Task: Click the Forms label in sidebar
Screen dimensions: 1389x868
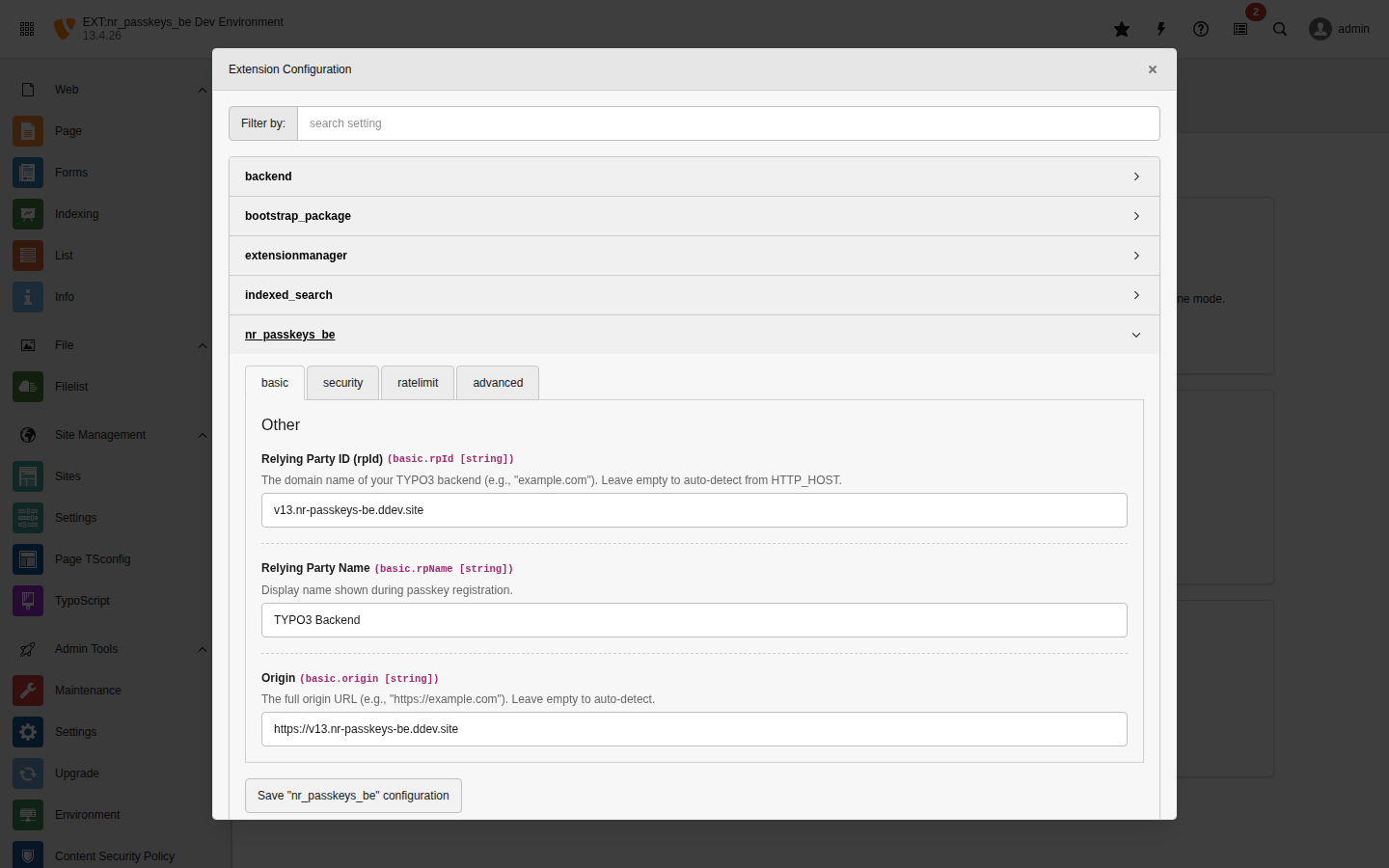Action: 71,173
